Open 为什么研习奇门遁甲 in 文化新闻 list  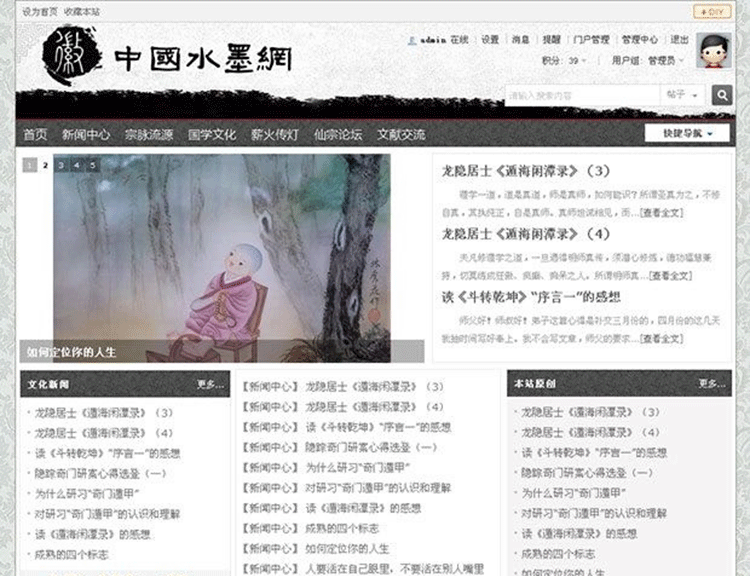point(87,494)
